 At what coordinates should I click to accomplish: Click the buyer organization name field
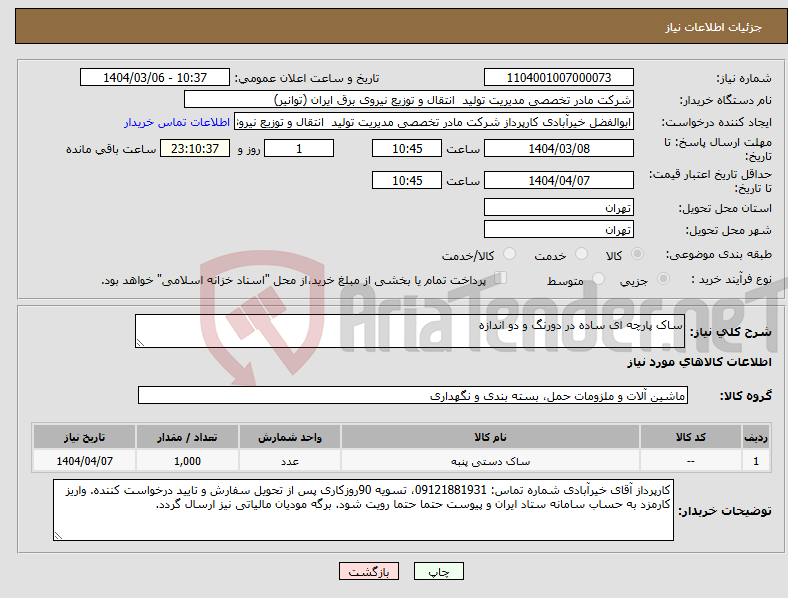tap(409, 99)
